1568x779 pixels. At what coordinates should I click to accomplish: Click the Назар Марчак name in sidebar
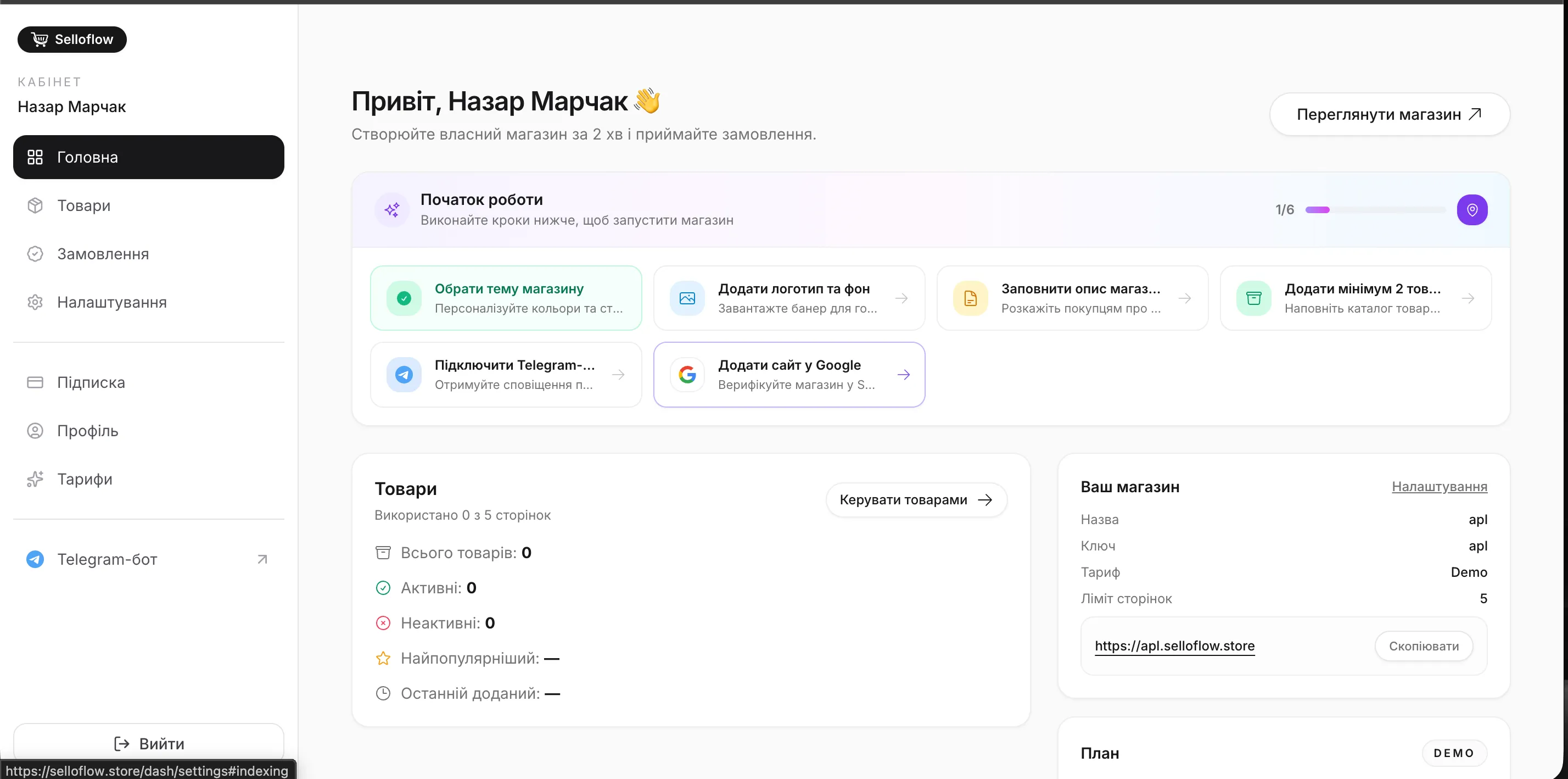click(x=72, y=107)
